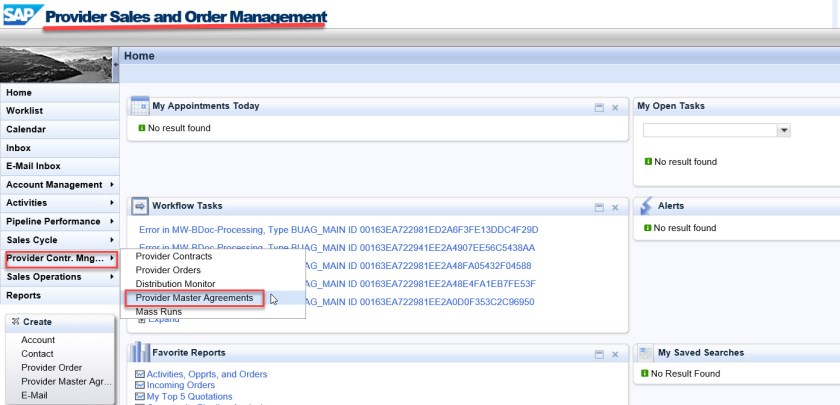Expand the Pipeline Performance submenu
The image size is (840, 405).
pyautogui.click(x=111, y=221)
